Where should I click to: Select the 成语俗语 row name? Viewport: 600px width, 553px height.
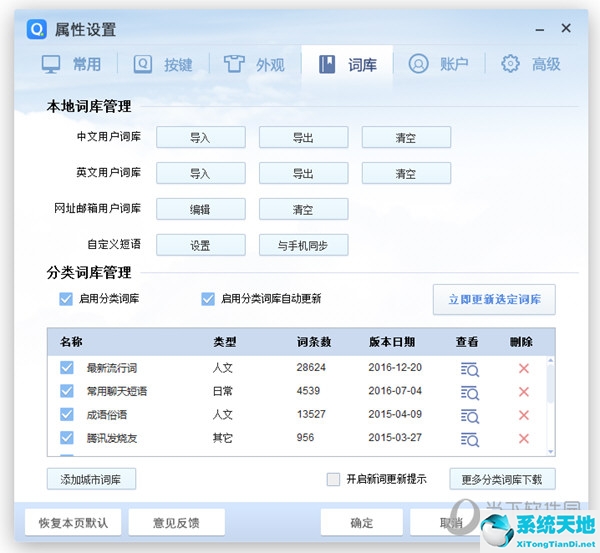point(106,414)
